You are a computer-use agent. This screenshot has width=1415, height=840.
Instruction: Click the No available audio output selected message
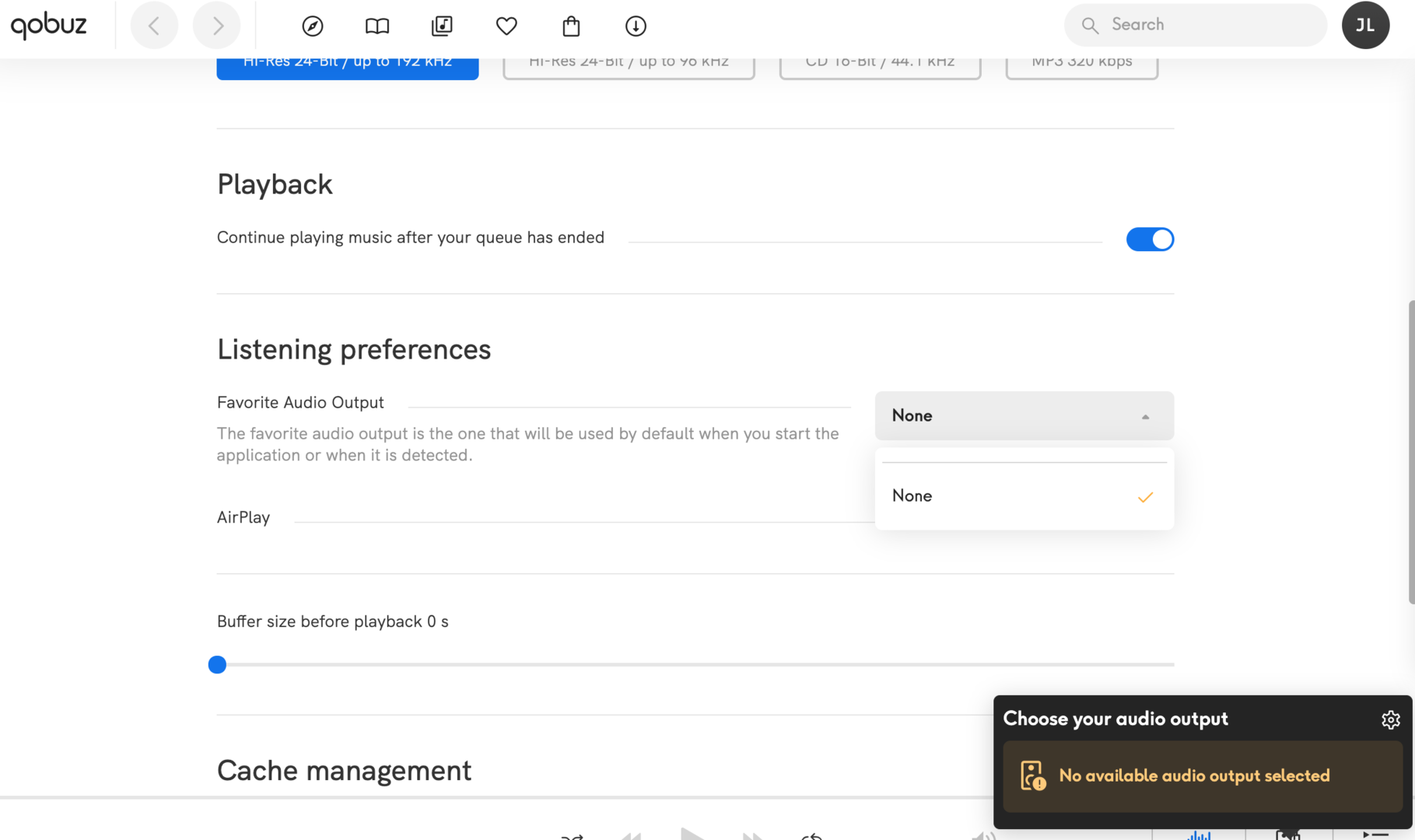[1202, 776]
